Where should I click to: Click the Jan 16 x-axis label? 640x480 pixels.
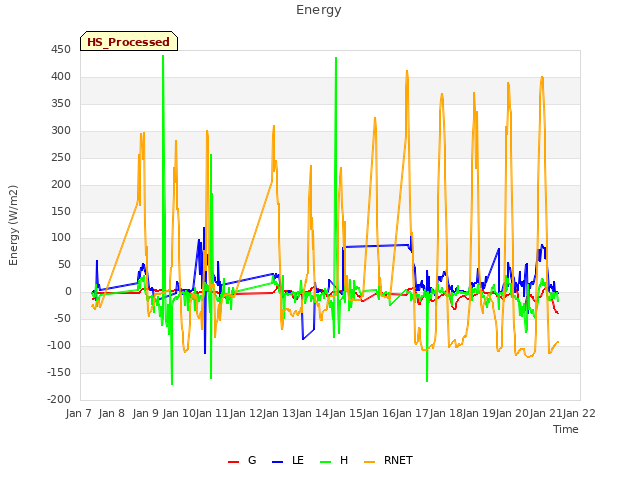click(379, 413)
